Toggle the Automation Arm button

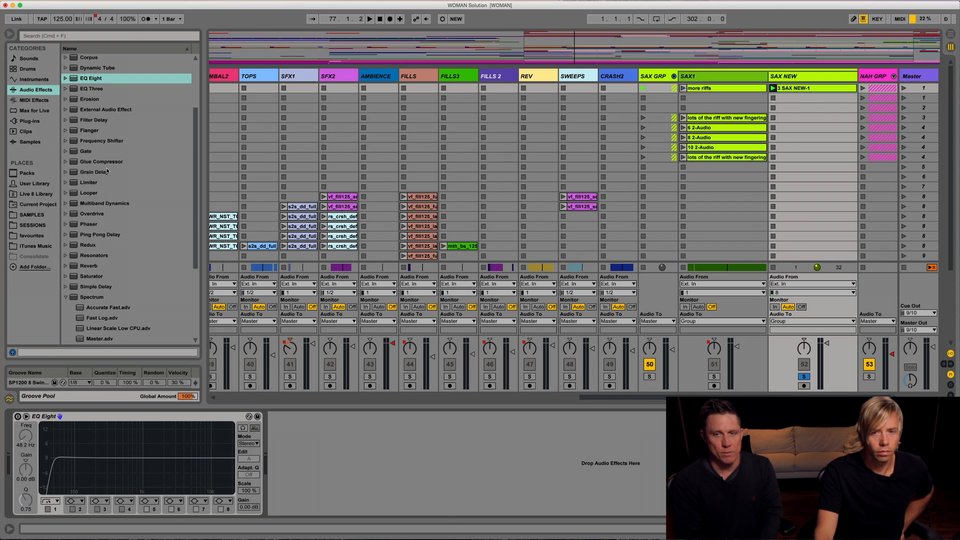pyautogui.click(x=416, y=19)
